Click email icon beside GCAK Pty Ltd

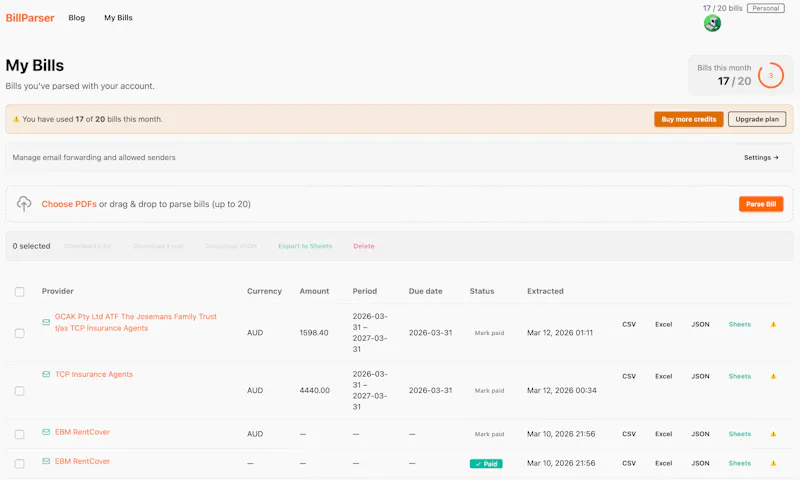tap(46, 322)
